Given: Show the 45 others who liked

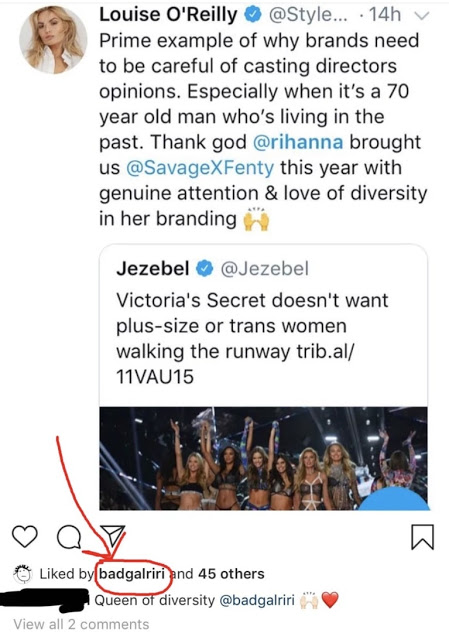Looking at the screenshot, I should click(231, 574).
